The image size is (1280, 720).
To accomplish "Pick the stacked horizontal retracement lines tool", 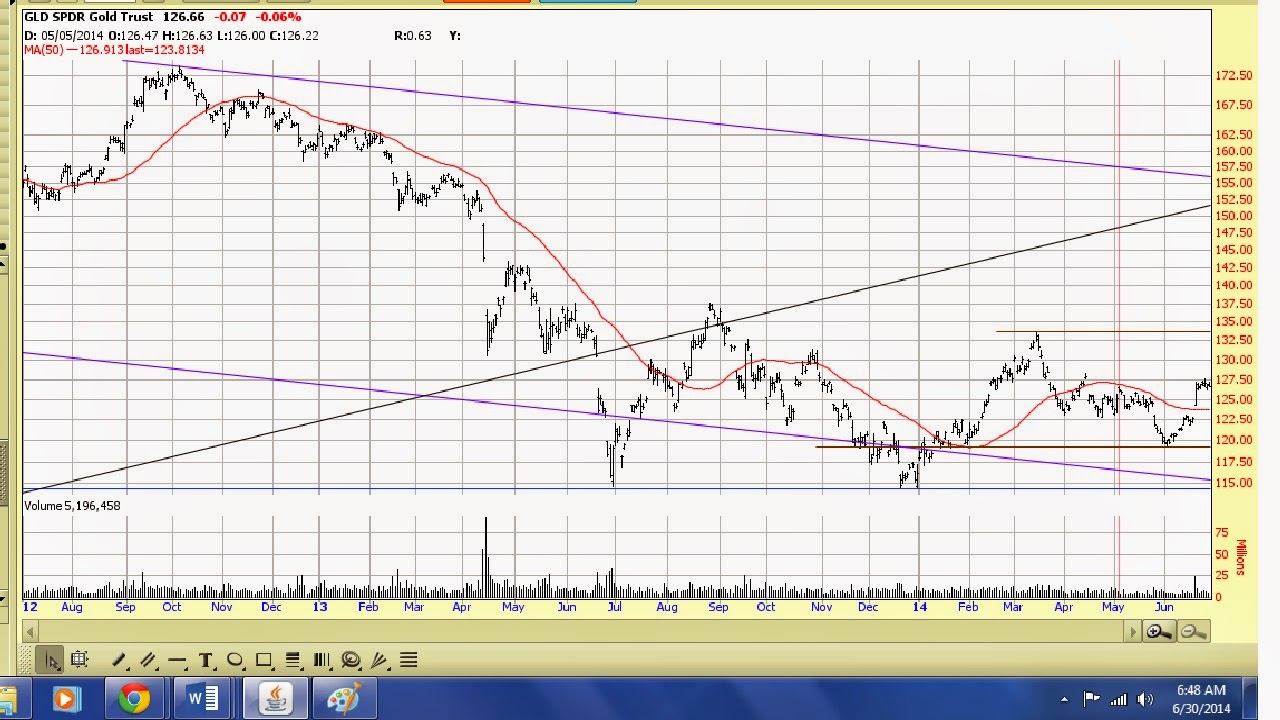I will 293,660.
